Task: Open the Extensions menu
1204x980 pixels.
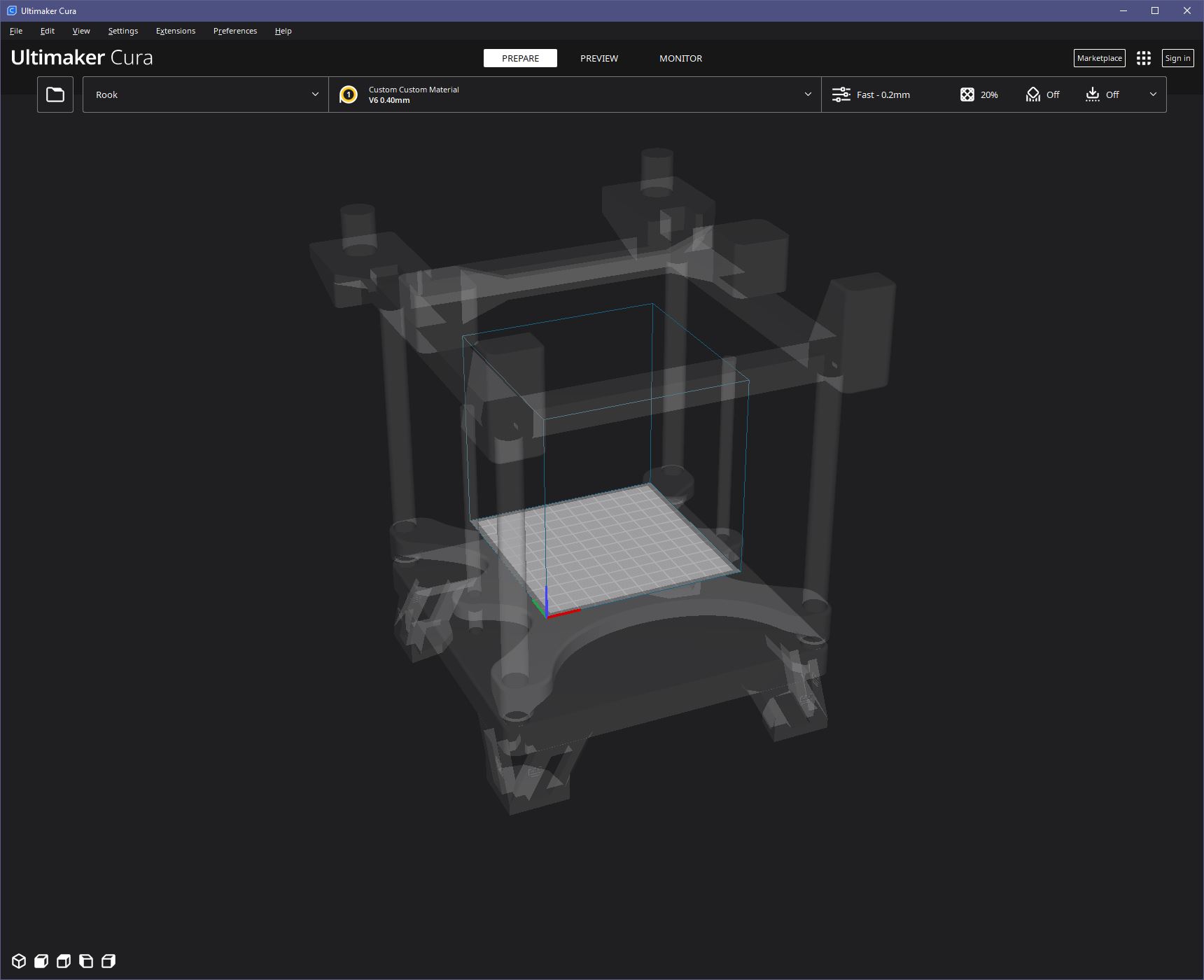Action: [176, 31]
